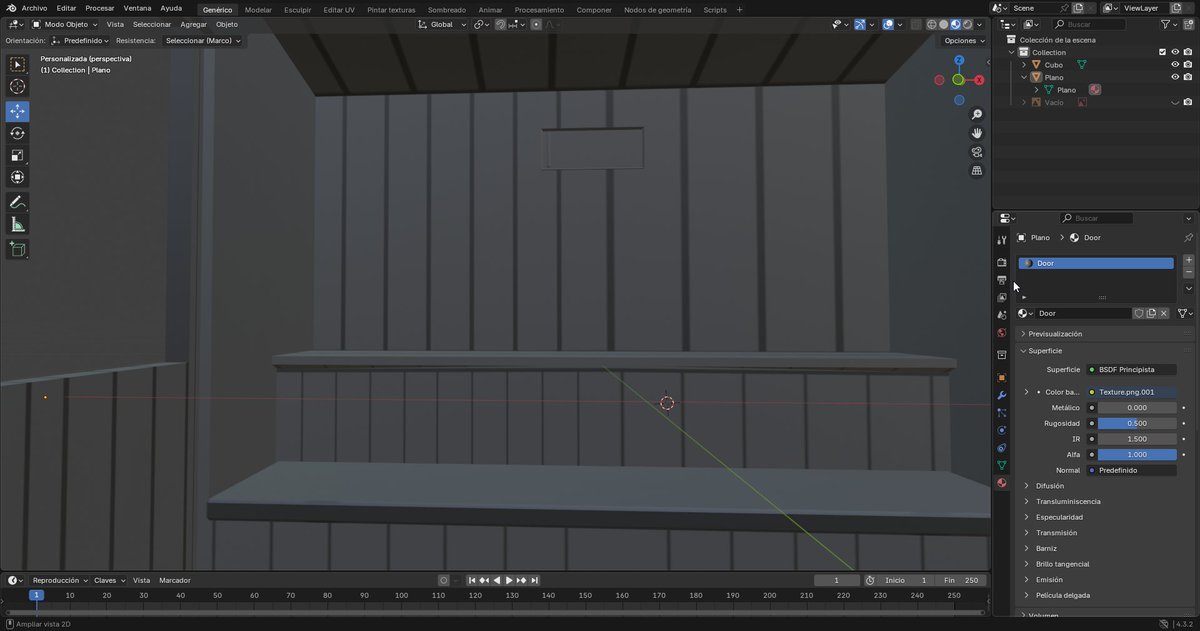
Task: Open the Procesar menu
Action: click(x=100, y=8)
